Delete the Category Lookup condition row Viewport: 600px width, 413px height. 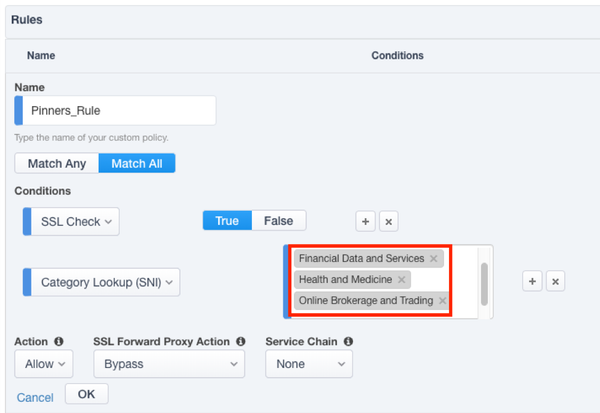556,282
